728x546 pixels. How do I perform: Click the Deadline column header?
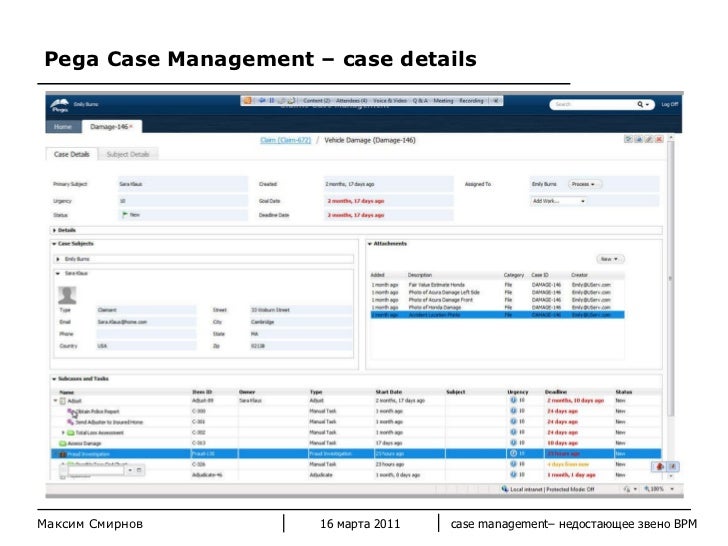(x=556, y=392)
